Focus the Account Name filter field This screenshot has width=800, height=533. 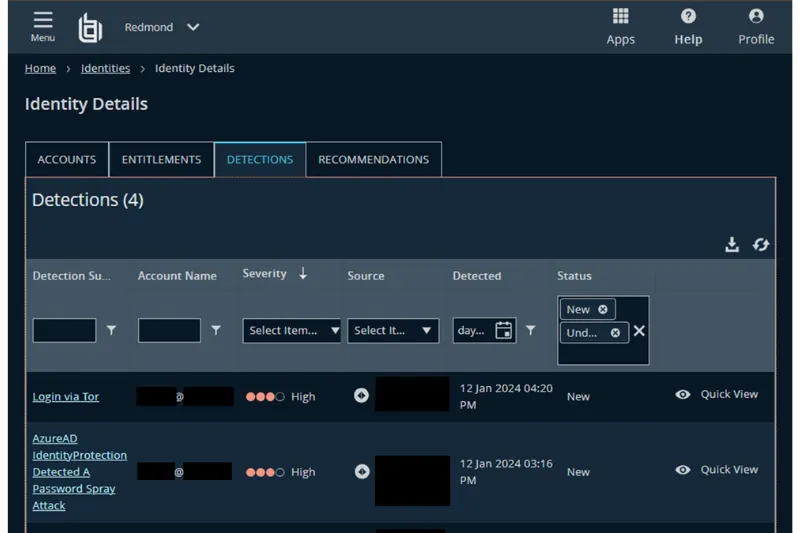[169, 331]
